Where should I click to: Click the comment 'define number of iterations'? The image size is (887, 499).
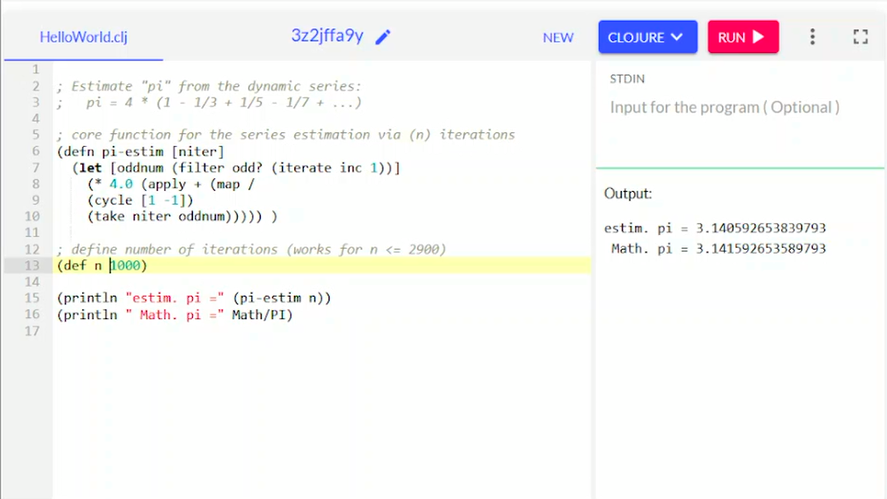coord(251,250)
